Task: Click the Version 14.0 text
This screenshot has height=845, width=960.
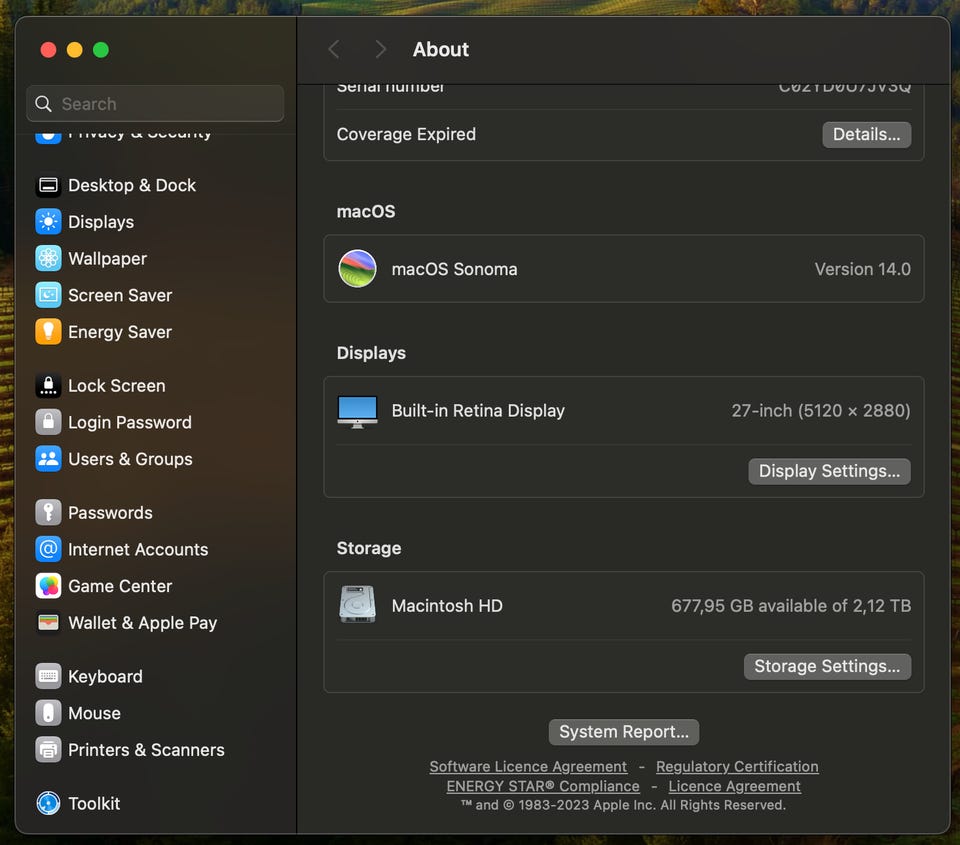Action: 862,269
